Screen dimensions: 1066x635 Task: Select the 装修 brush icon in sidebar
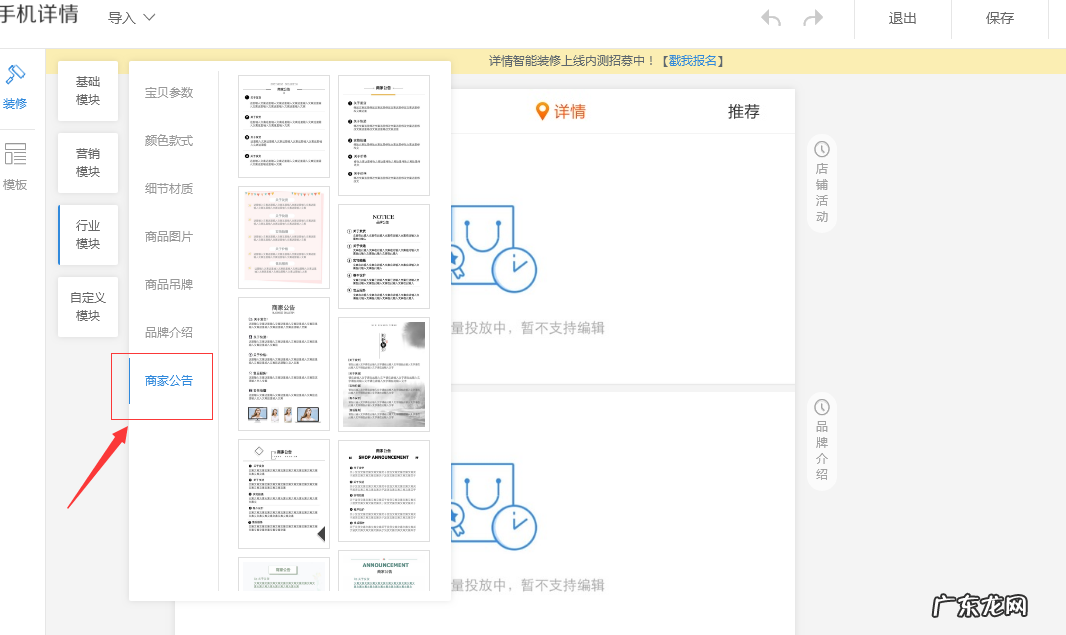click(x=16, y=82)
